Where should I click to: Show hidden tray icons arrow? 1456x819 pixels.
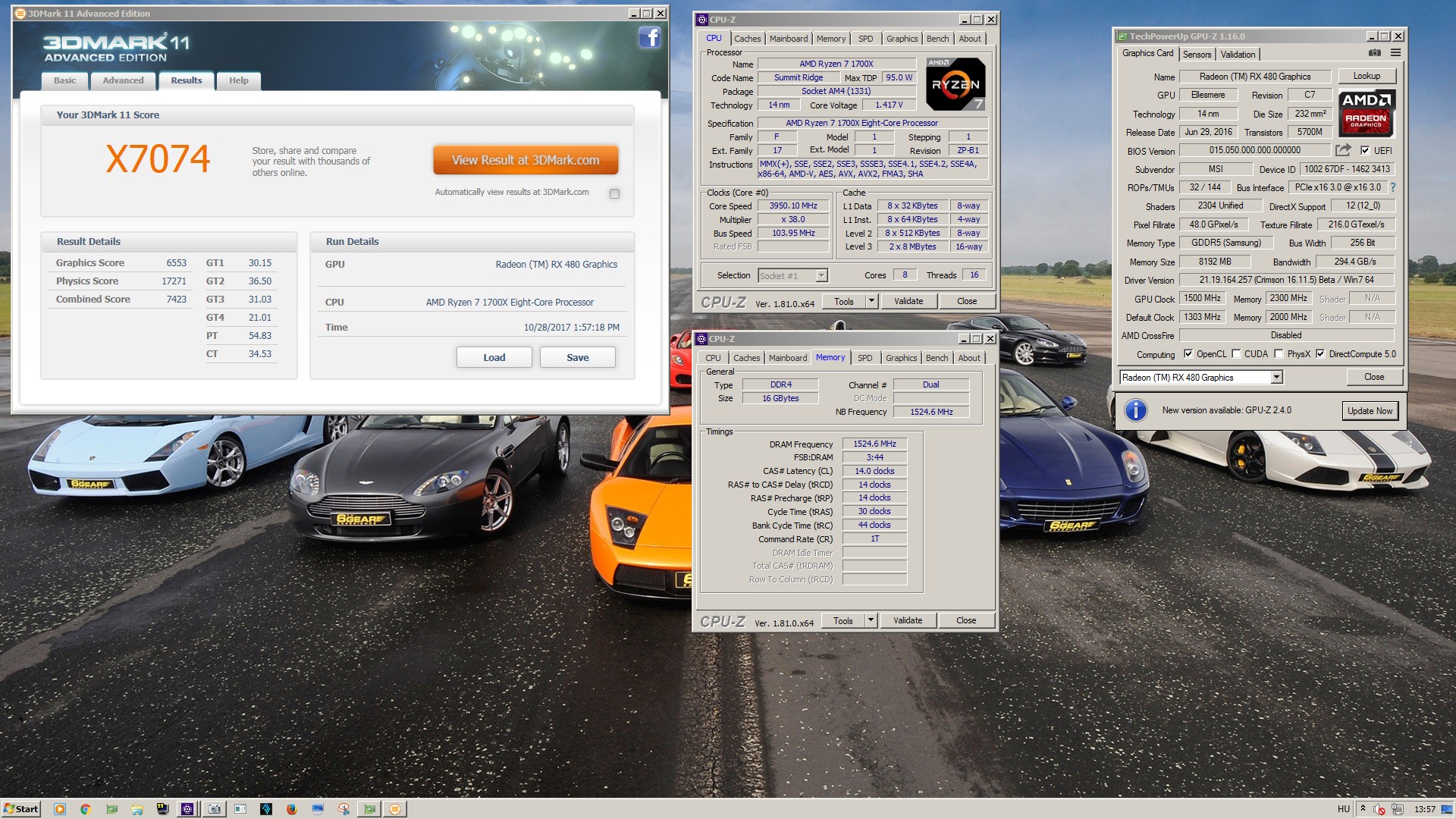[x=1363, y=808]
